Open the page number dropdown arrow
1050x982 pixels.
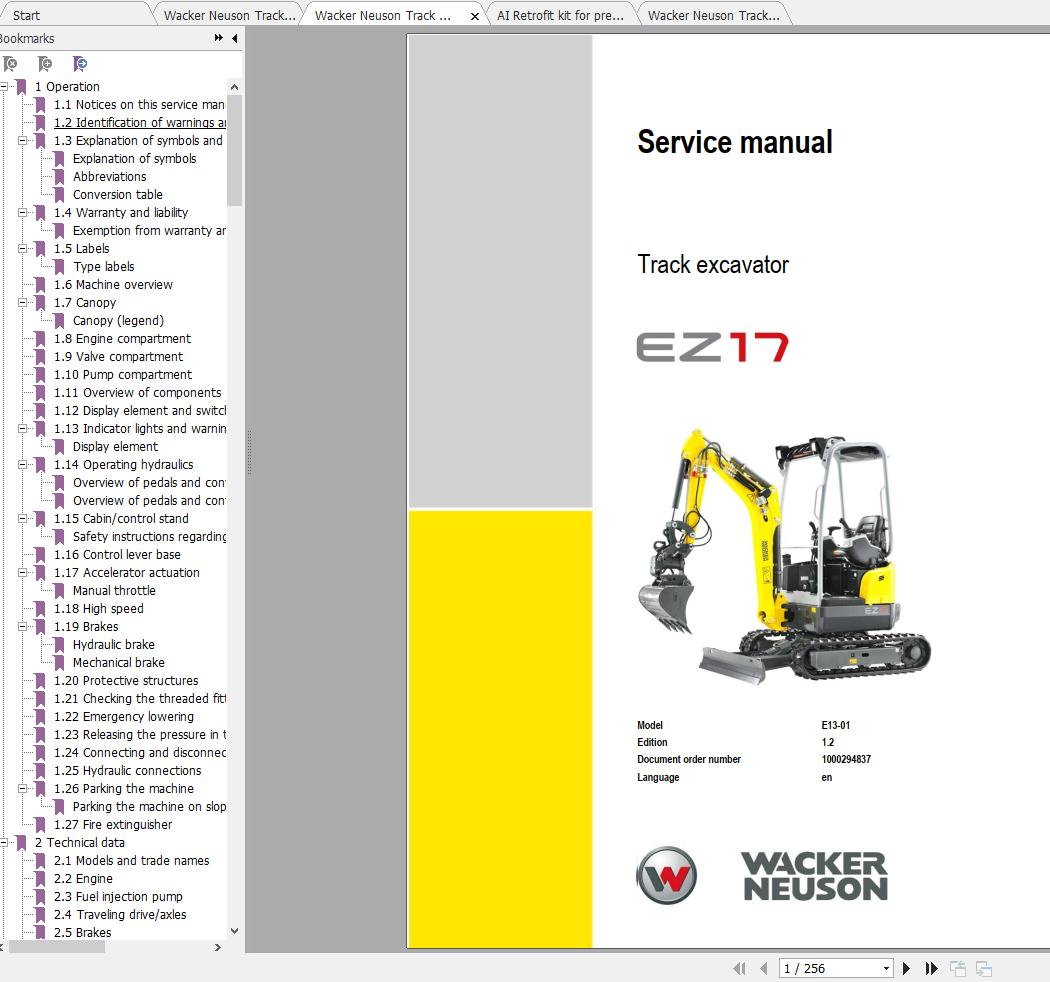point(886,968)
